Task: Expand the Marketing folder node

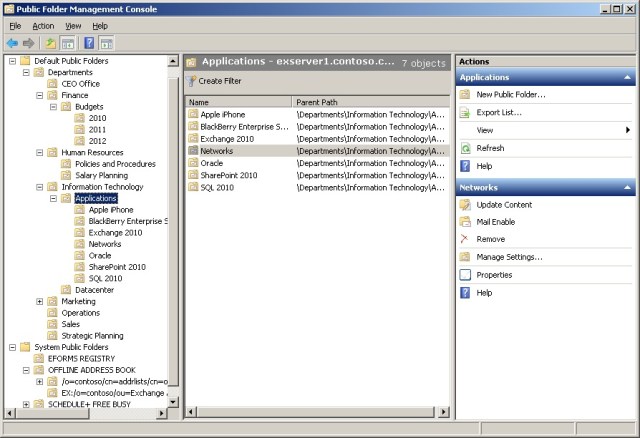Action: [x=39, y=301]
